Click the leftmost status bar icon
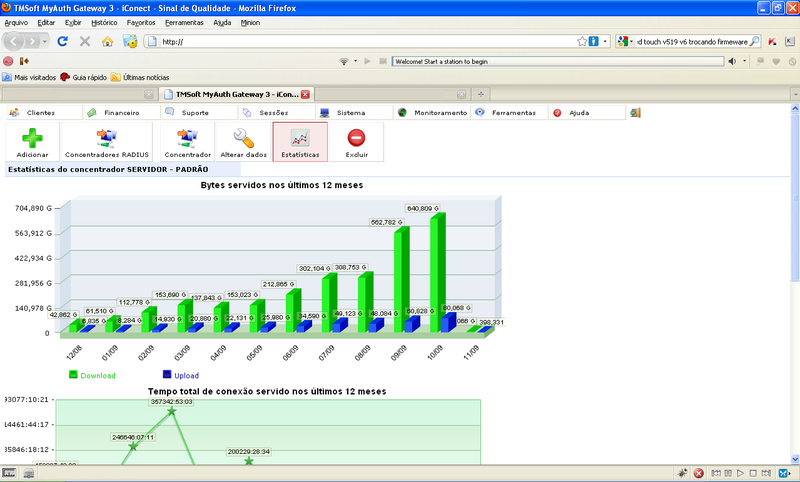800x482 pixels. [x=9, y=473]
